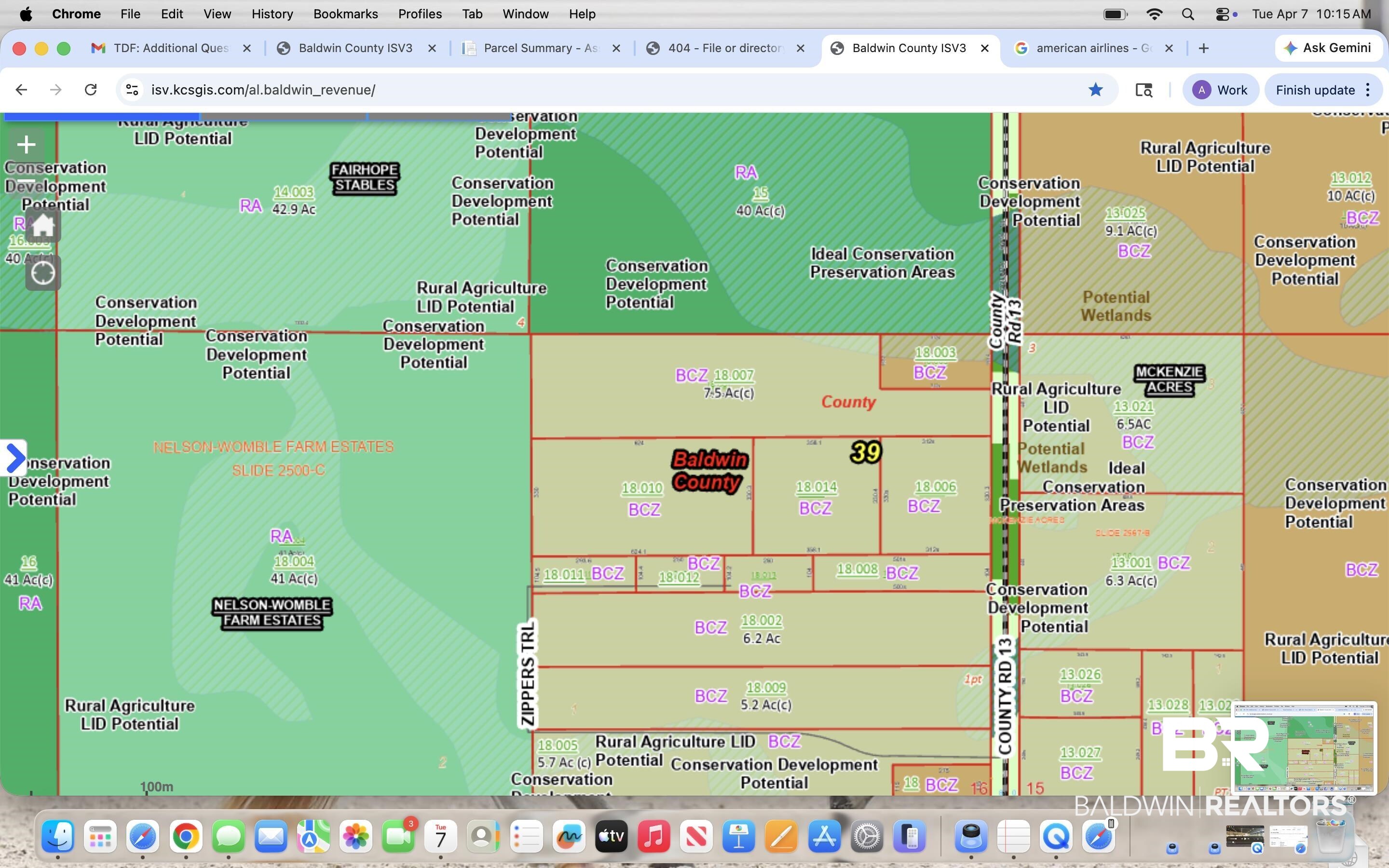Open the Work profile button

tap(1220, 90)
